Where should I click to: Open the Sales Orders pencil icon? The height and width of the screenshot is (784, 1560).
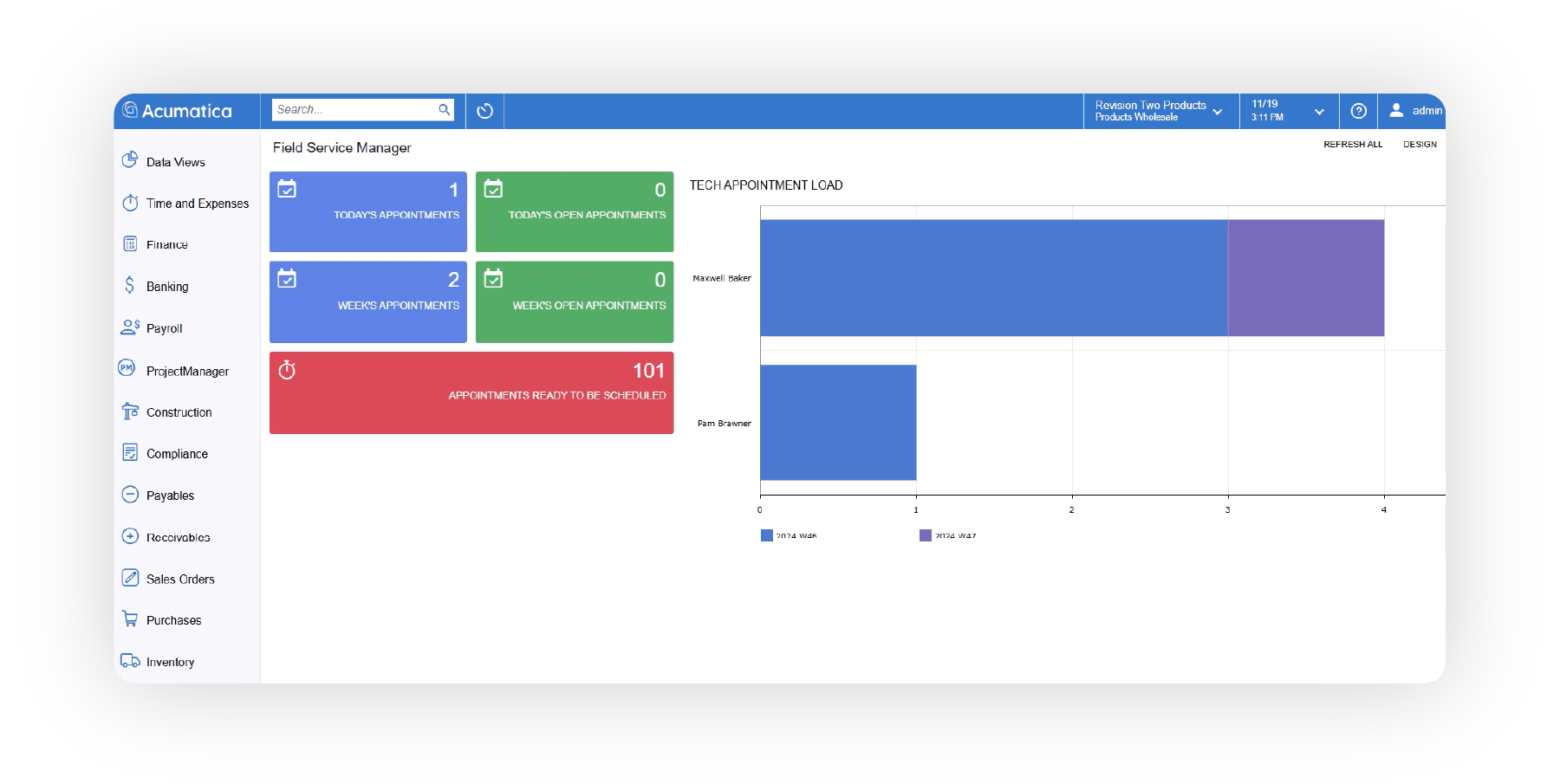point(130,577)
